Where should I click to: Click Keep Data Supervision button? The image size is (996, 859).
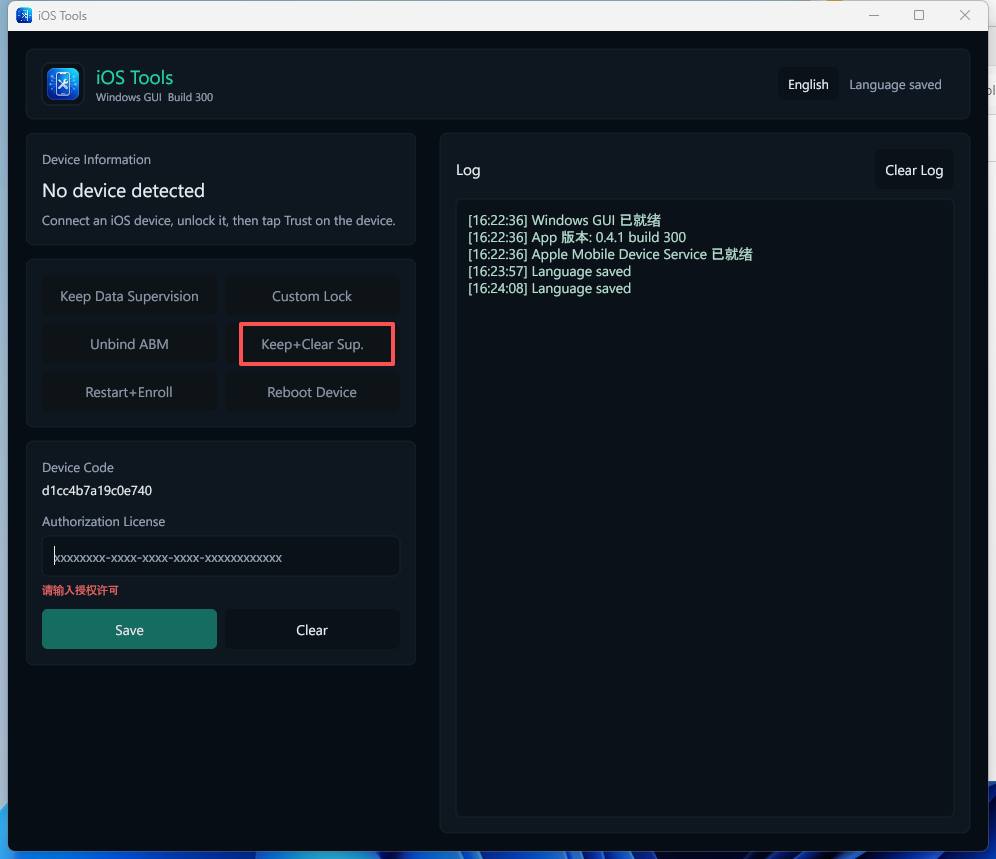[x=129, y=296]
